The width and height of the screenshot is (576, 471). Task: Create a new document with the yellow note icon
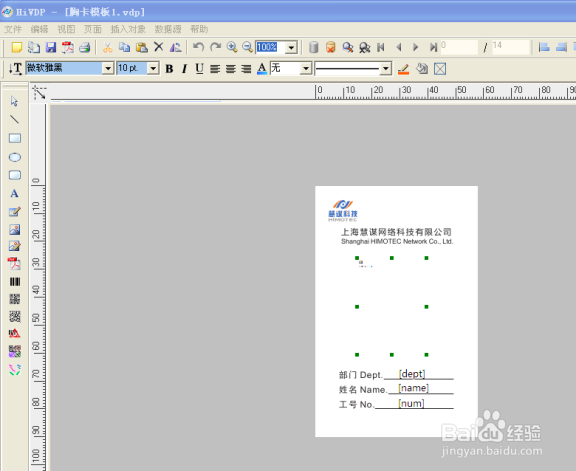click(x=17, y=47)
